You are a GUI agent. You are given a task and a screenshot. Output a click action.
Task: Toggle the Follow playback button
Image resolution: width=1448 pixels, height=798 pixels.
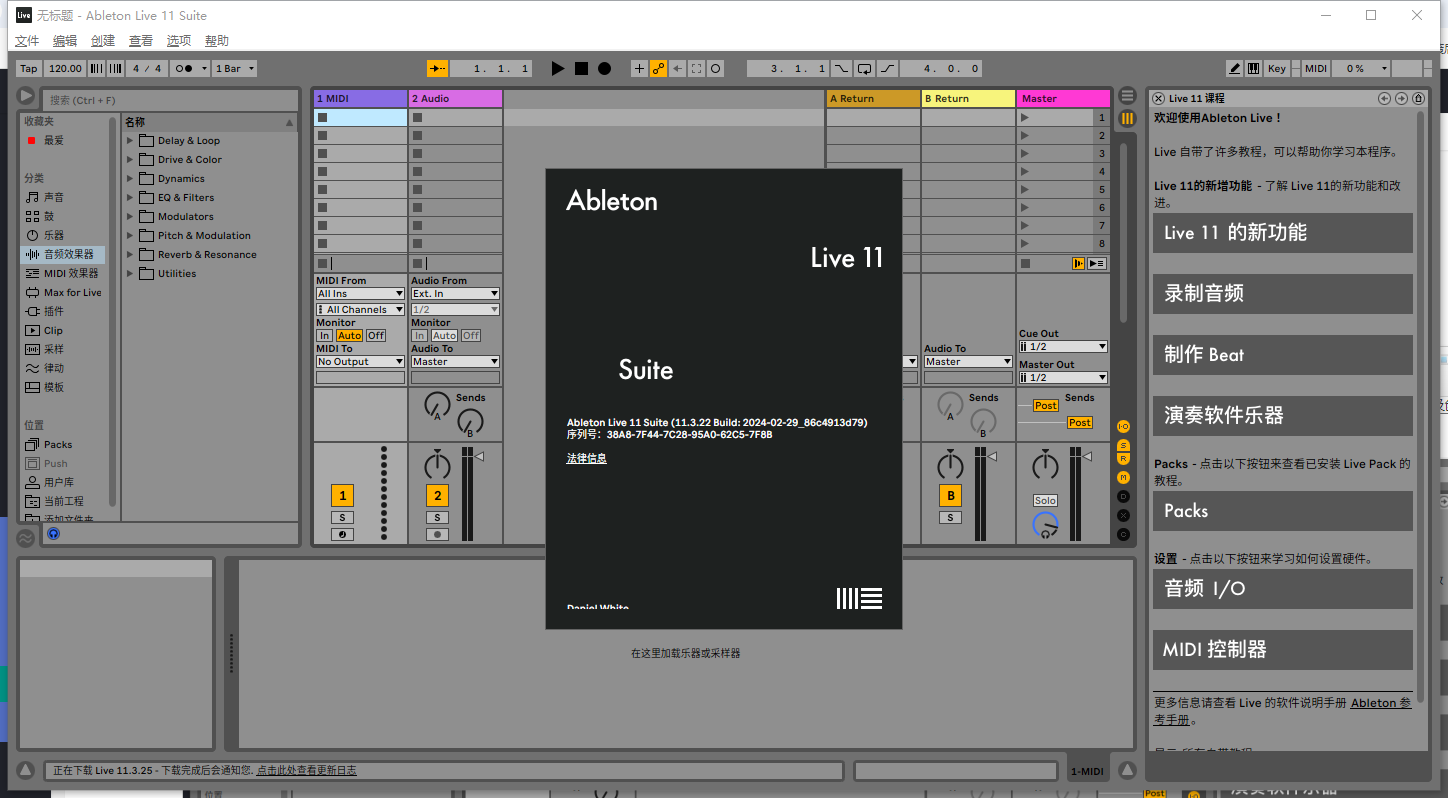tap(438, 69)
